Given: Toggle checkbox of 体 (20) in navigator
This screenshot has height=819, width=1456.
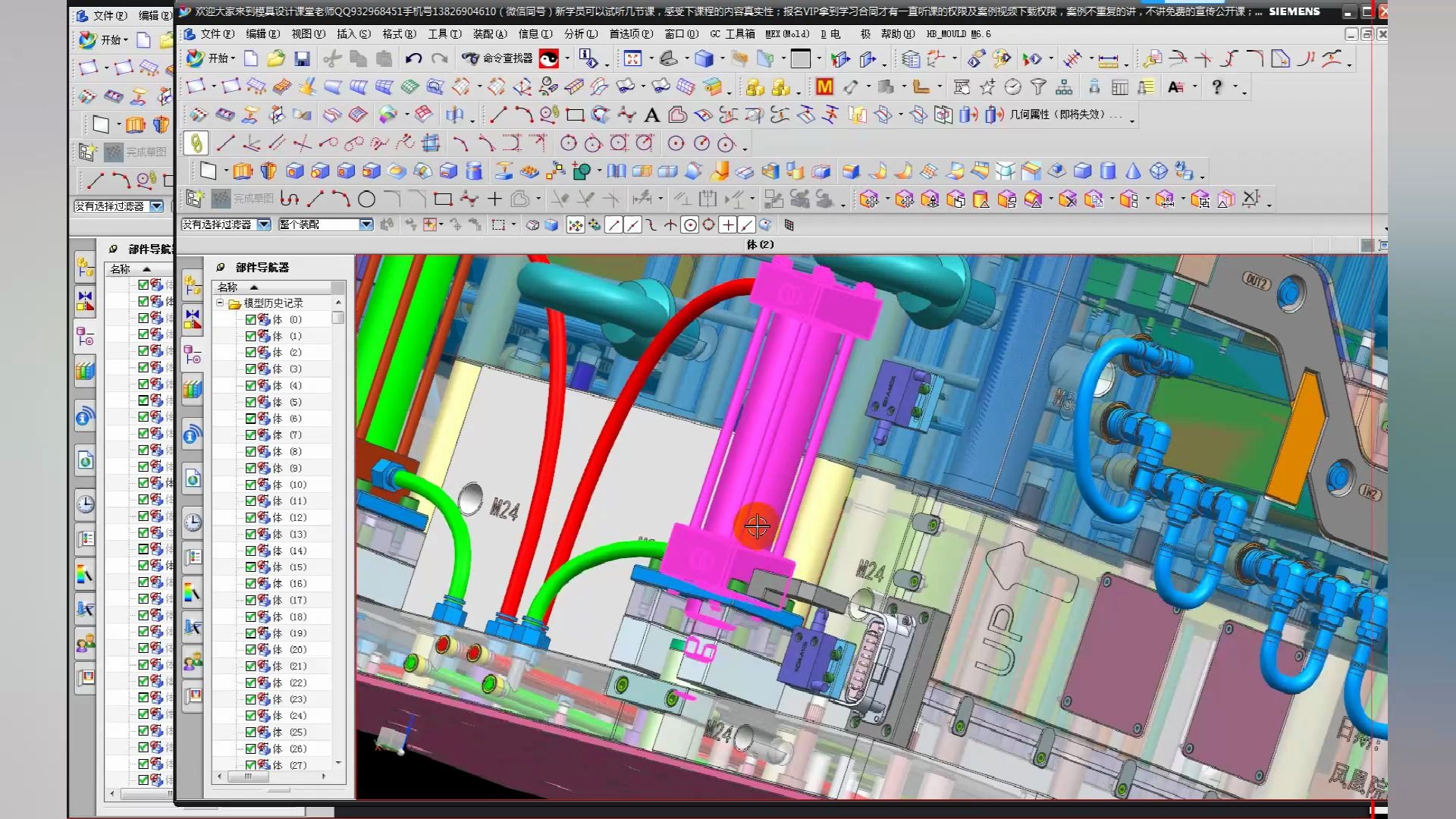Looking at the screenshot, I should coord(250,650).
